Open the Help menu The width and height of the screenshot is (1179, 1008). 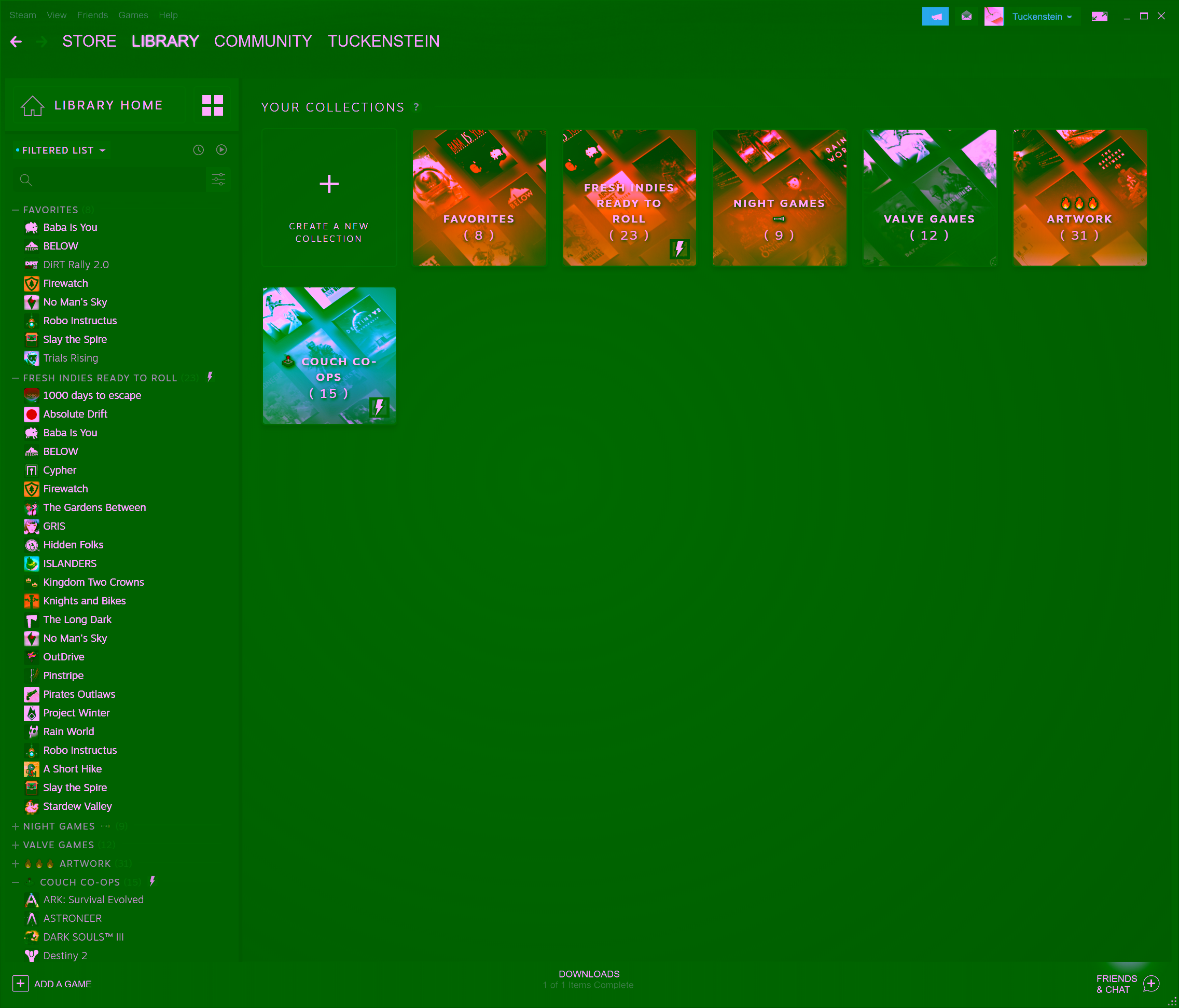169,15
